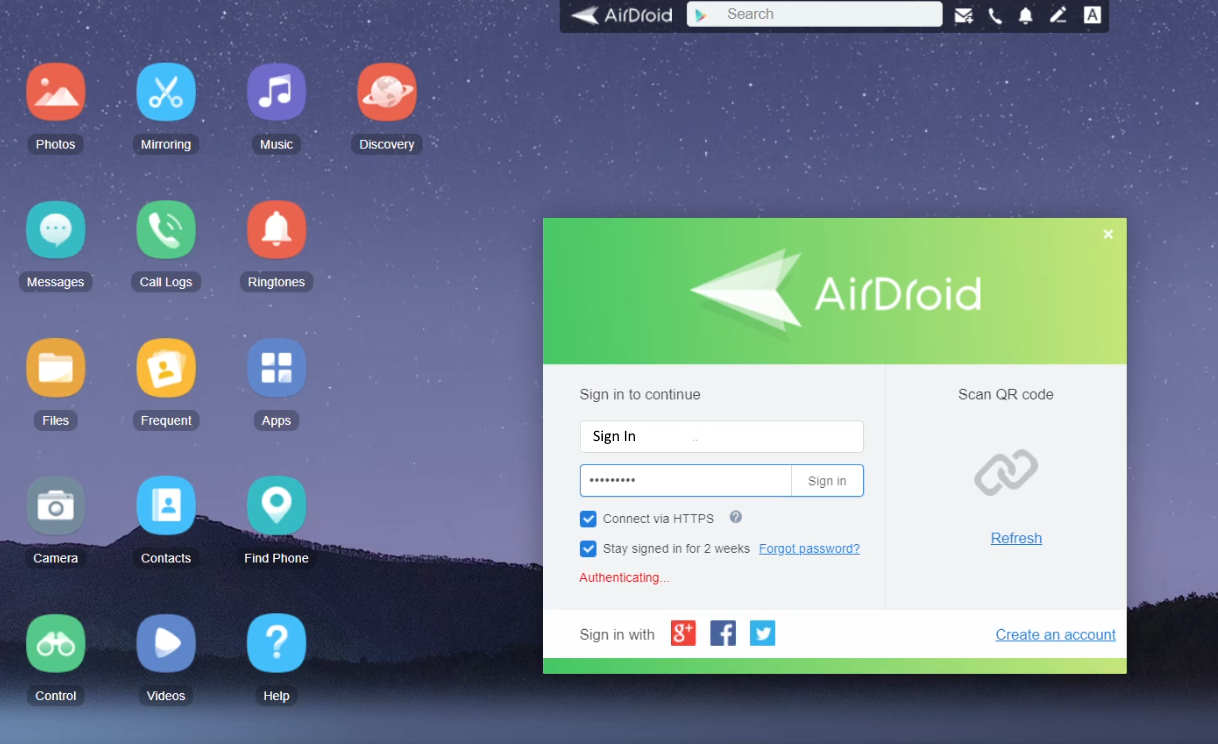This screenshot has height=744, width=1218.
Task: Open the Help icon
Action: tap(276, 643)
